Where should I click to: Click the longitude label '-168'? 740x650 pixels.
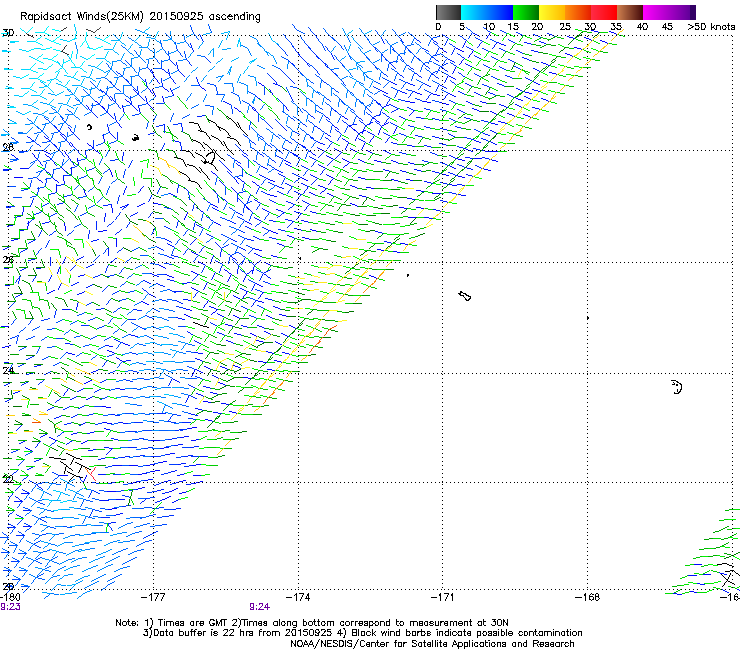pos(588,597)
